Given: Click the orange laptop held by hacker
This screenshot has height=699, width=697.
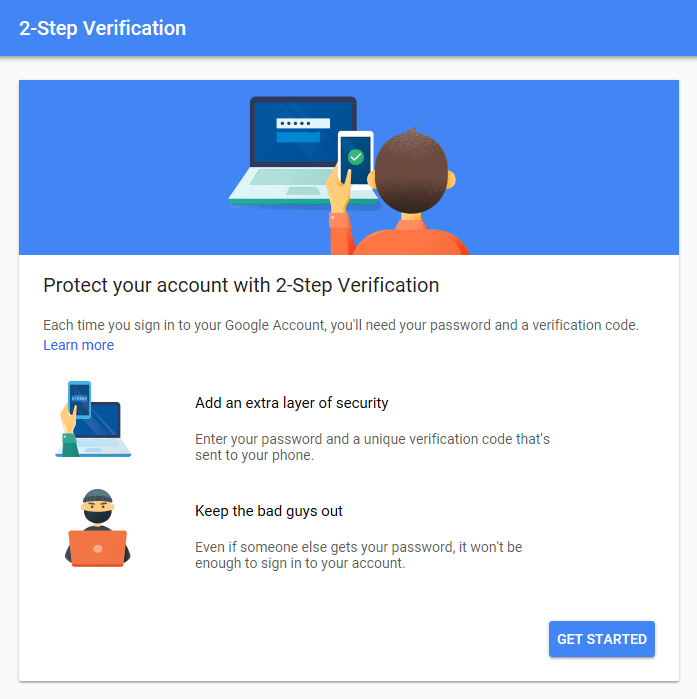Looking at the screenshot, I should [98, 548].
